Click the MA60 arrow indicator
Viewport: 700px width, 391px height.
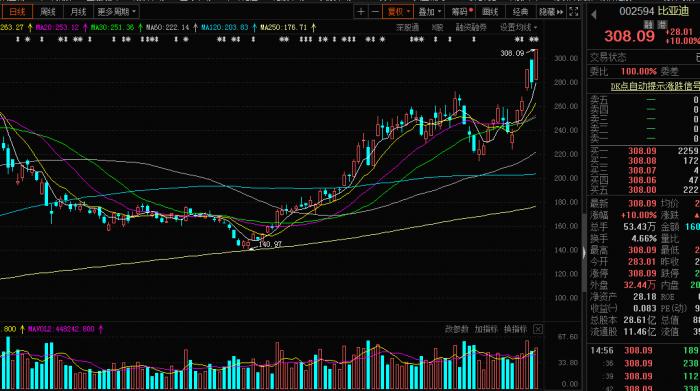[196, 28]
